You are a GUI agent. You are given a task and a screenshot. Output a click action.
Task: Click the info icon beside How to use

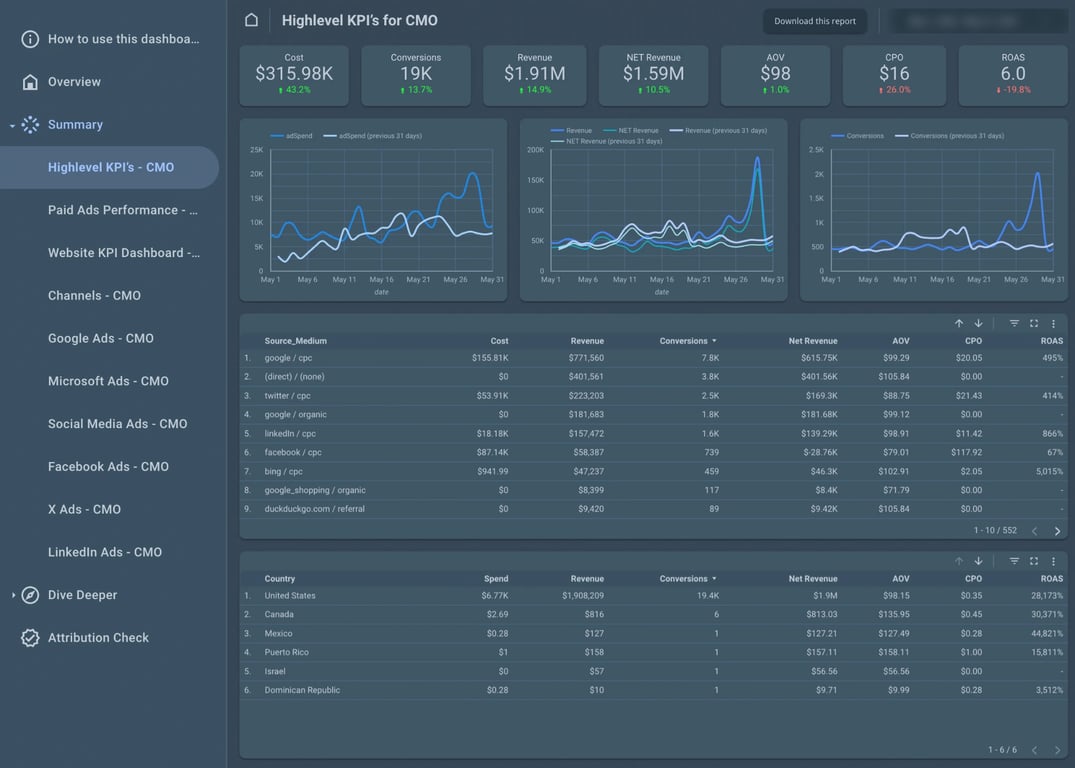pyautogui.click(x=30, y=39)
